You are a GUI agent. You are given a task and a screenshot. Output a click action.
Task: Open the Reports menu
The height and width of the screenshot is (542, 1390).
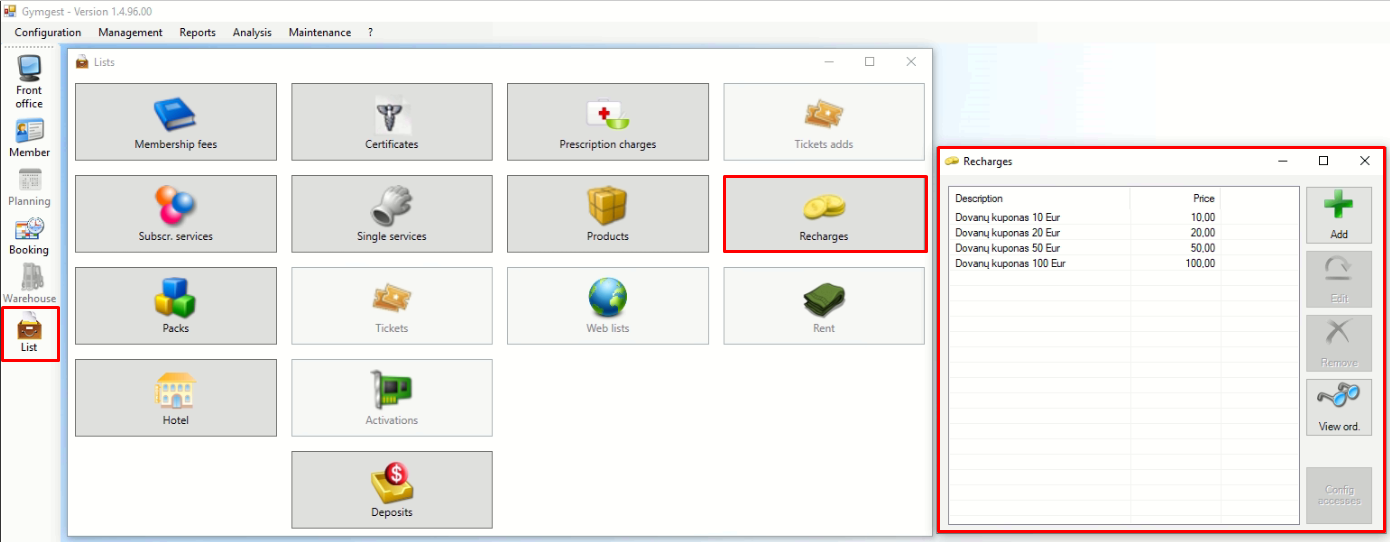(x=197, y=32)
